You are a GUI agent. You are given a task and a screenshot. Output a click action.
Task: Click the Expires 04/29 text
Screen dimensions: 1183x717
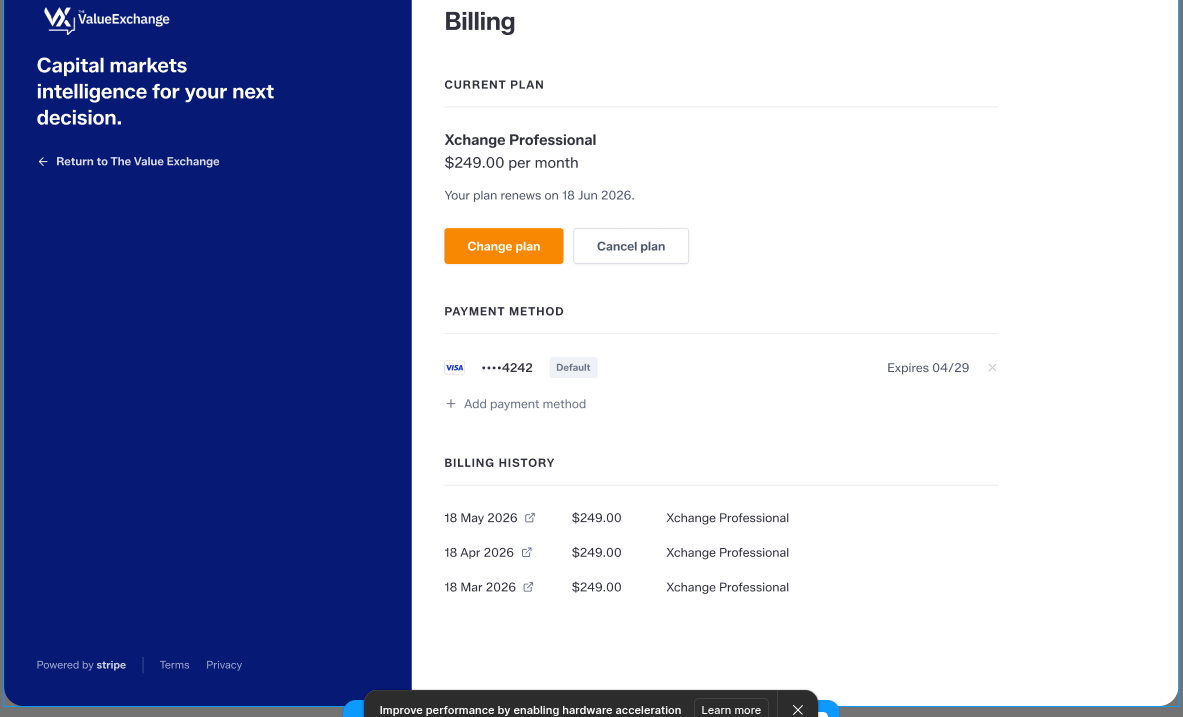[928, 368]
